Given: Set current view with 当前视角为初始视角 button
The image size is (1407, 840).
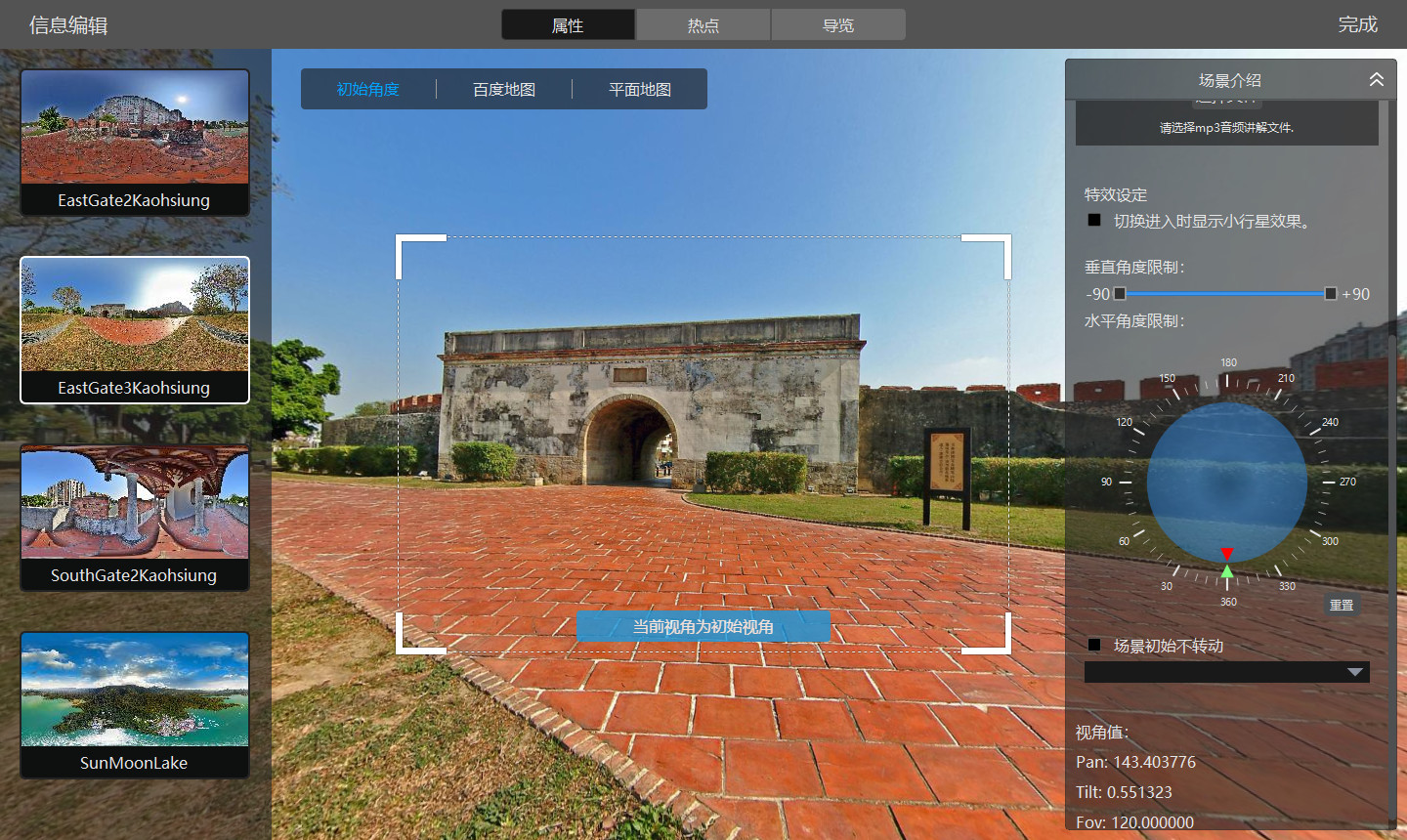Looking at the screenshot, I should 703,627.
